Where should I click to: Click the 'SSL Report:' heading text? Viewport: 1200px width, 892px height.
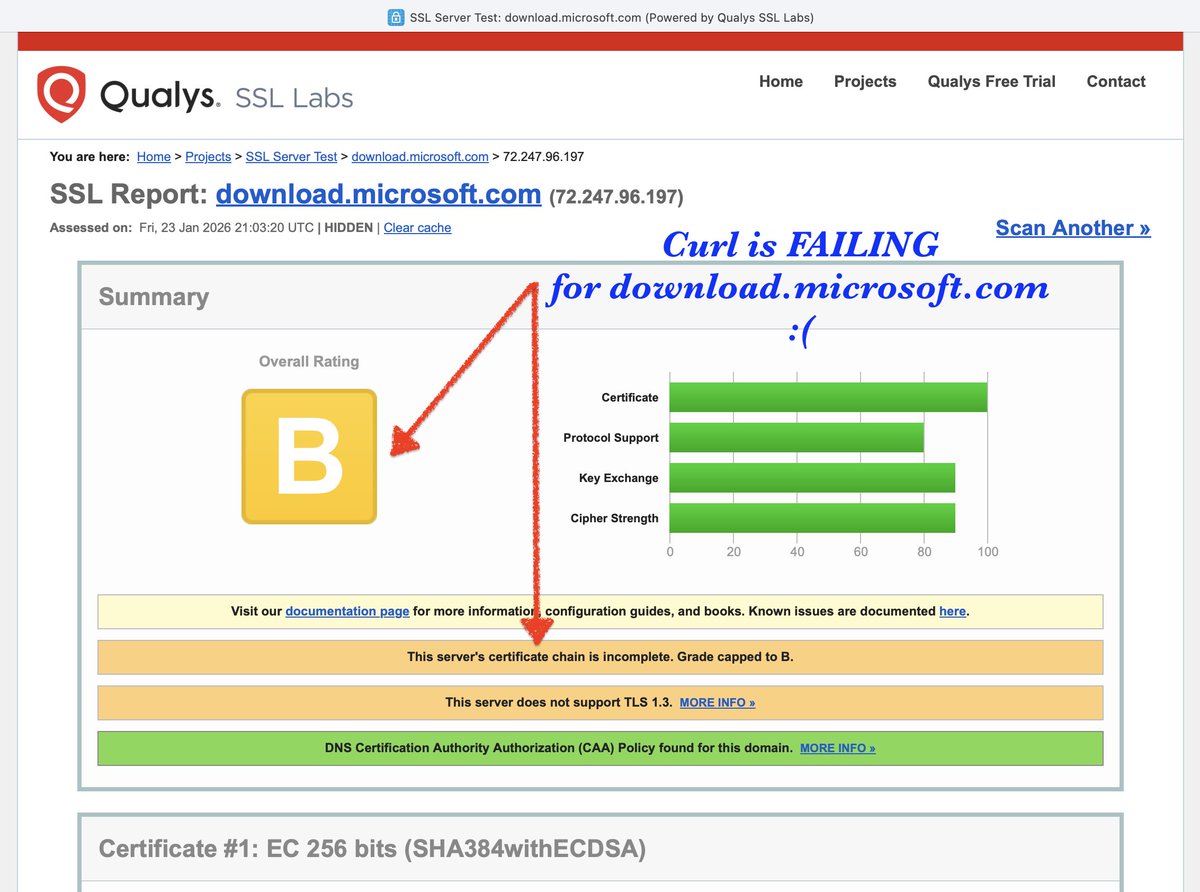point(129,194)
